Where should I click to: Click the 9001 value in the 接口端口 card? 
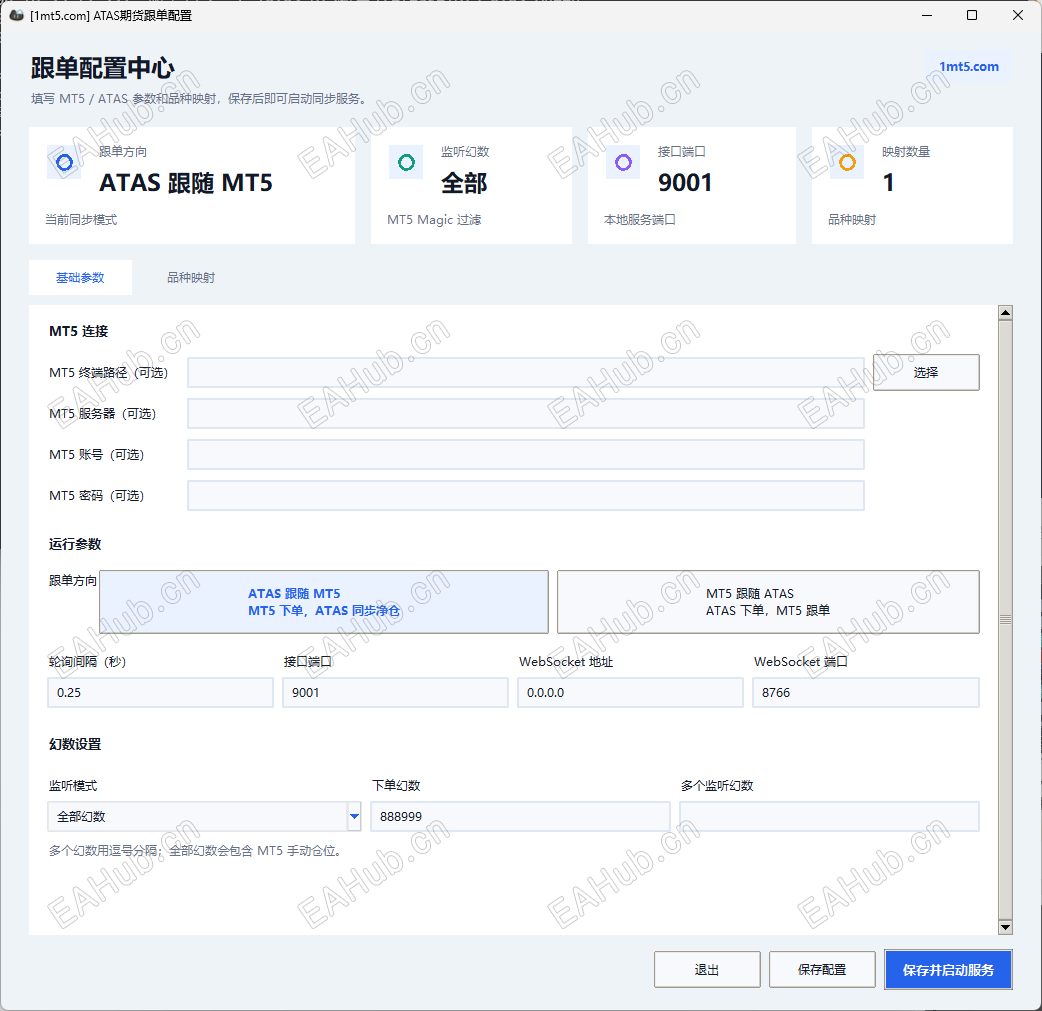[x=685, y=183]
